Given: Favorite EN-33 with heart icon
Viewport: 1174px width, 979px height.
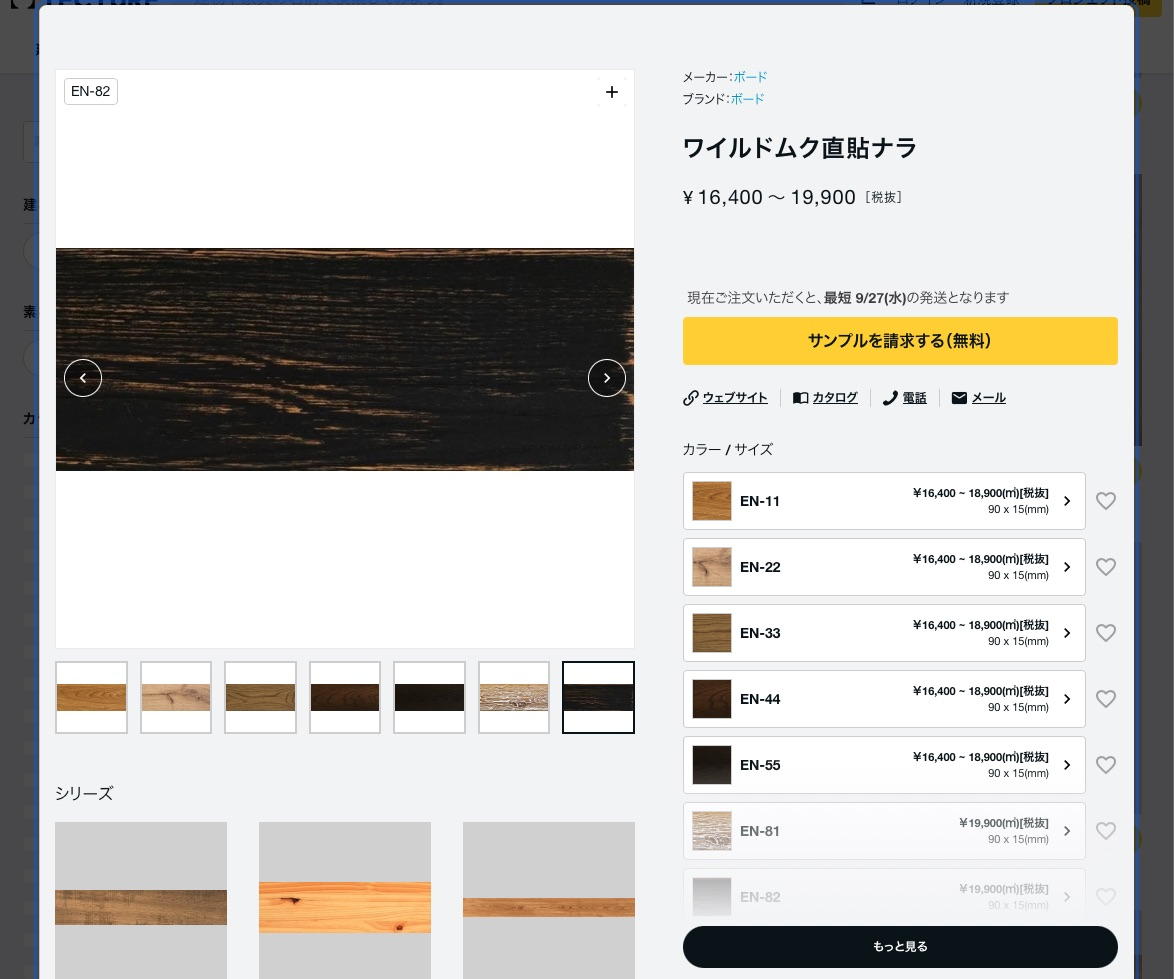Looking at the screenshot, I should point(1106,632).
